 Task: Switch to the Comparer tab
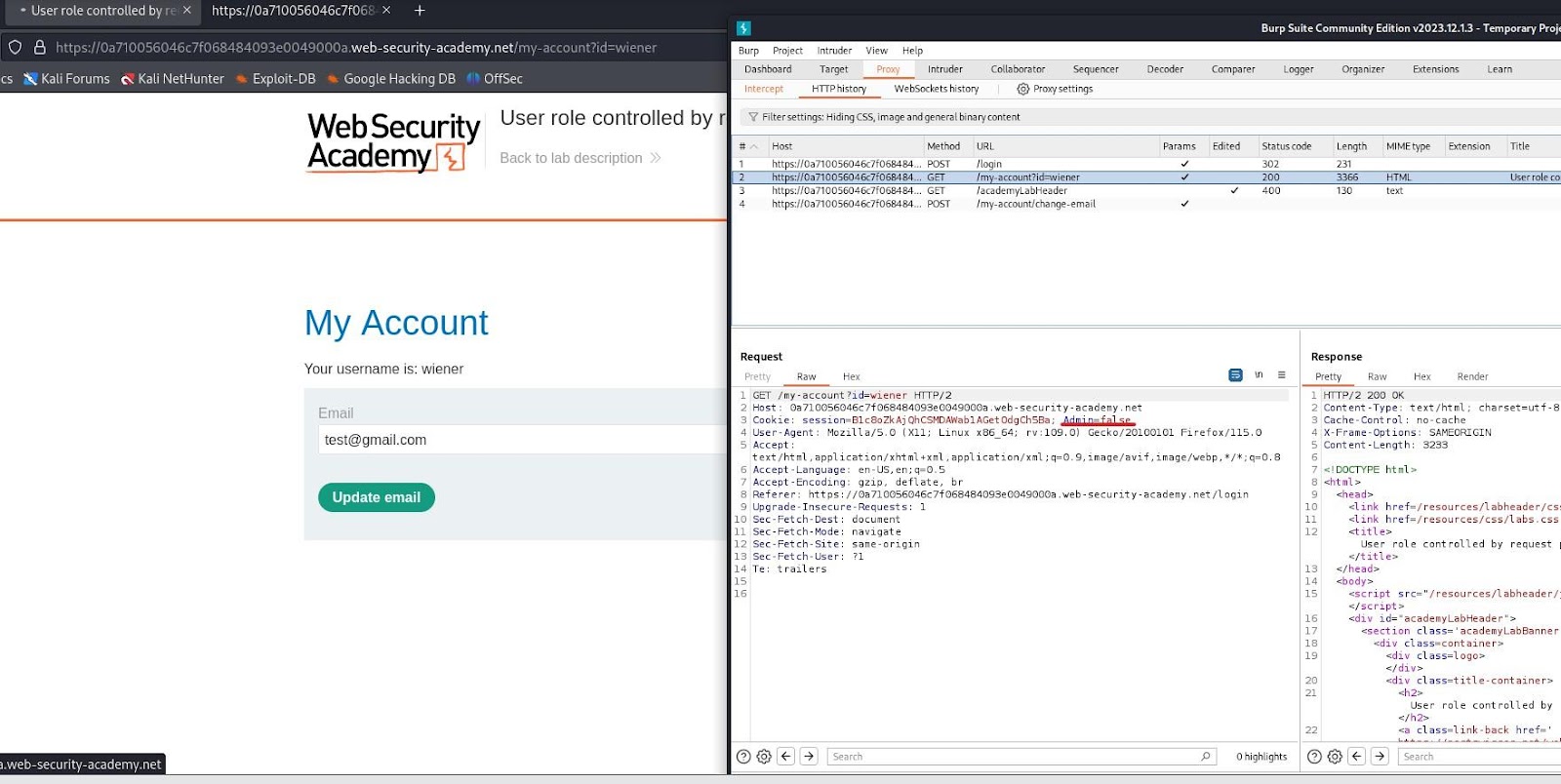click(x=1233, y=69)
